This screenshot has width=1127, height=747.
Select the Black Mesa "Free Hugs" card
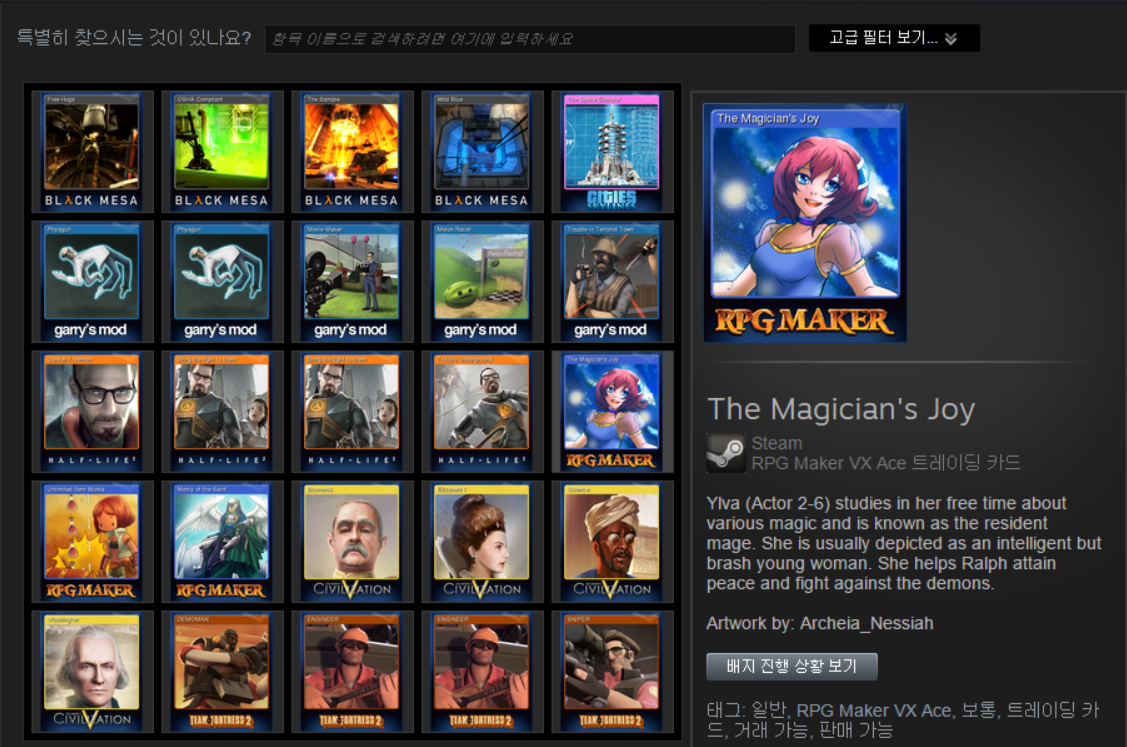(x=92, y=152)
